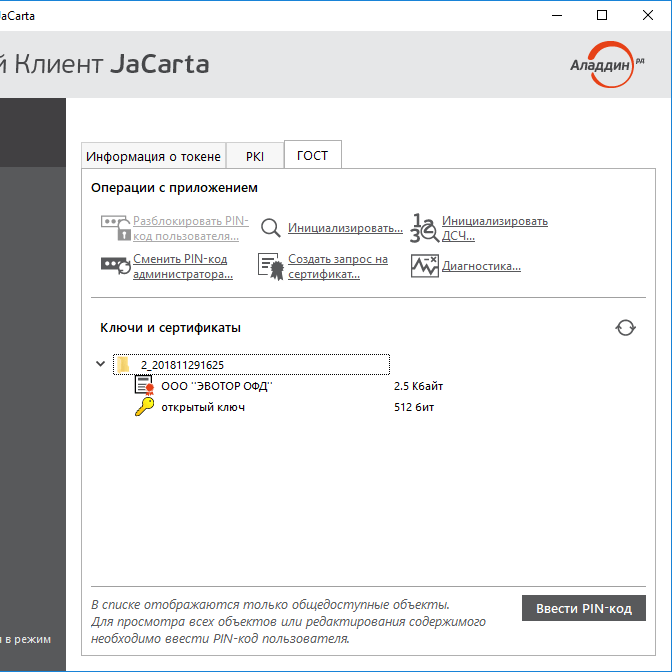Image resolution: width=672 pixels, height=672 pixels.
Task: Close the JaCarta window
Action: point(648,15)
